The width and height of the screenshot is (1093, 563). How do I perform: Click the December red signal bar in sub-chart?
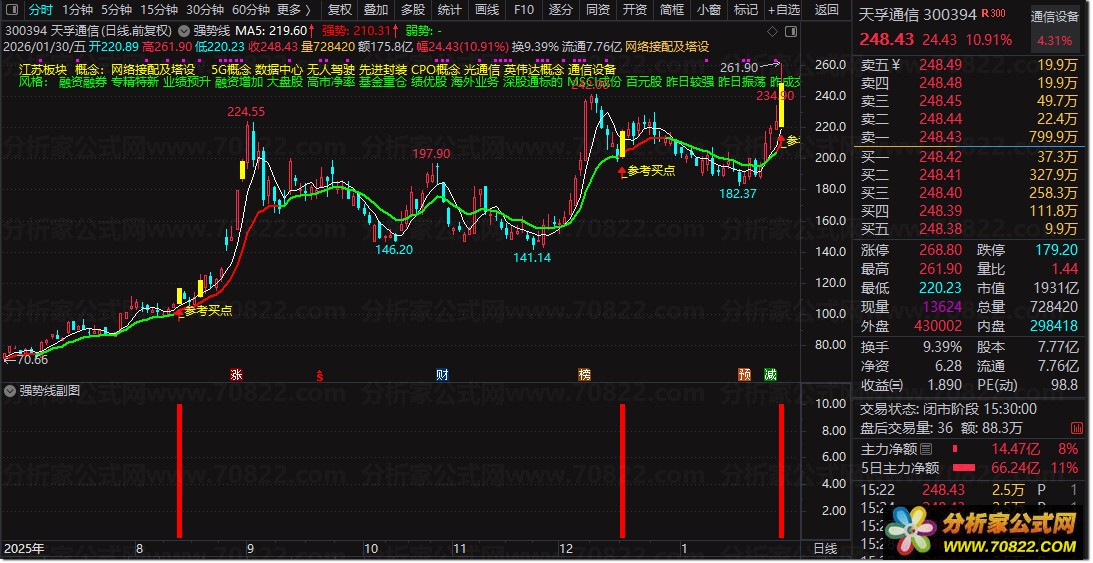622,471
